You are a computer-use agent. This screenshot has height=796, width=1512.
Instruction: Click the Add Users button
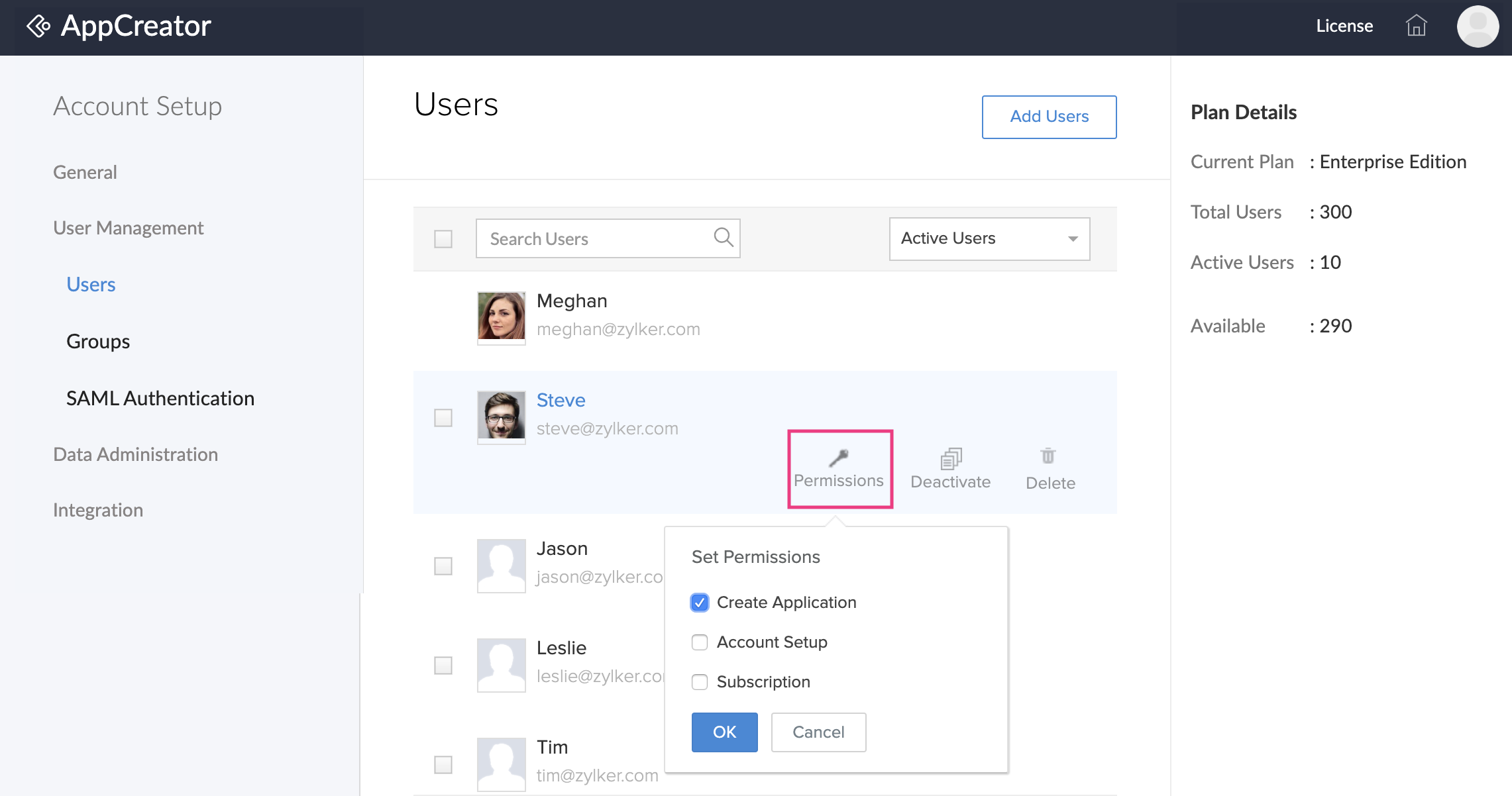tap(1049, 117)
